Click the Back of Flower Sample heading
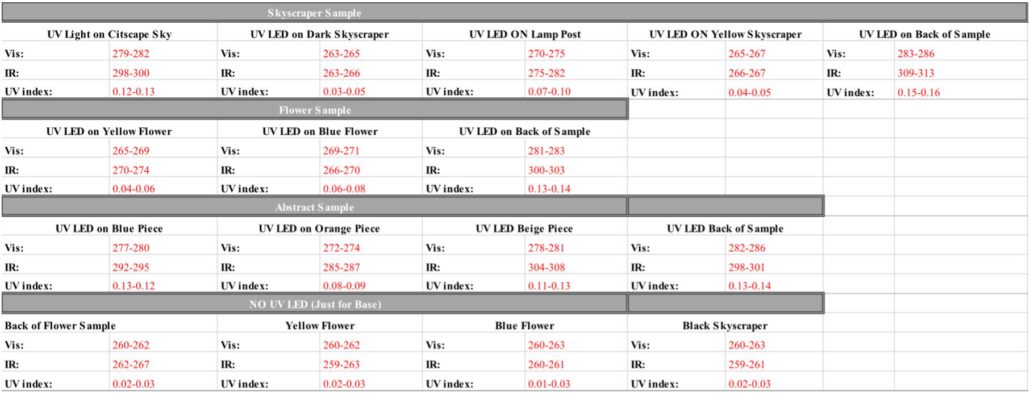This screenshot has height=394, width=1030. pyautogui.click(x=60, y=326)
